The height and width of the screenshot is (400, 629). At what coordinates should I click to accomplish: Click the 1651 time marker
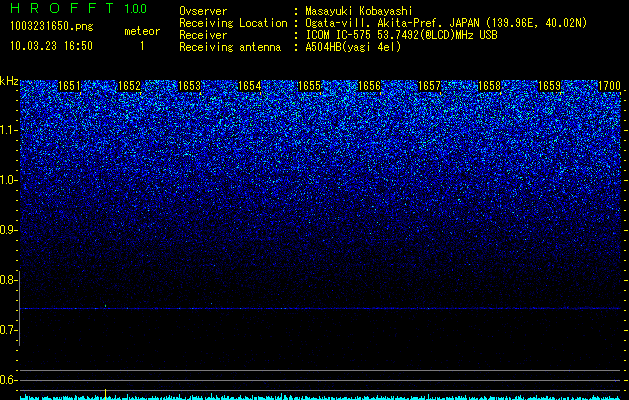69,86
